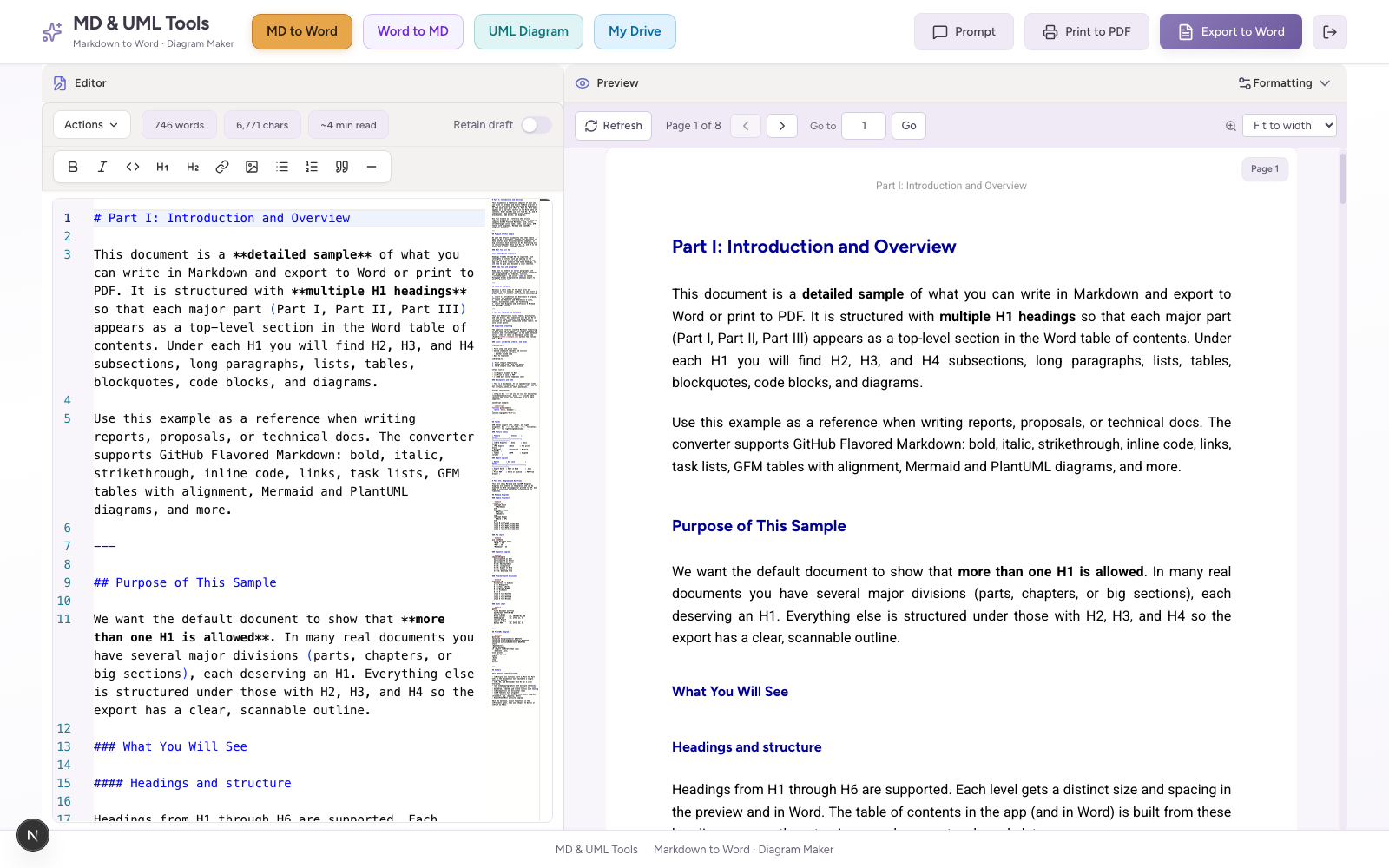Viewport: 1389px width, 868px height.
Task: Insert an image with image icon
Action: [252, 167]
